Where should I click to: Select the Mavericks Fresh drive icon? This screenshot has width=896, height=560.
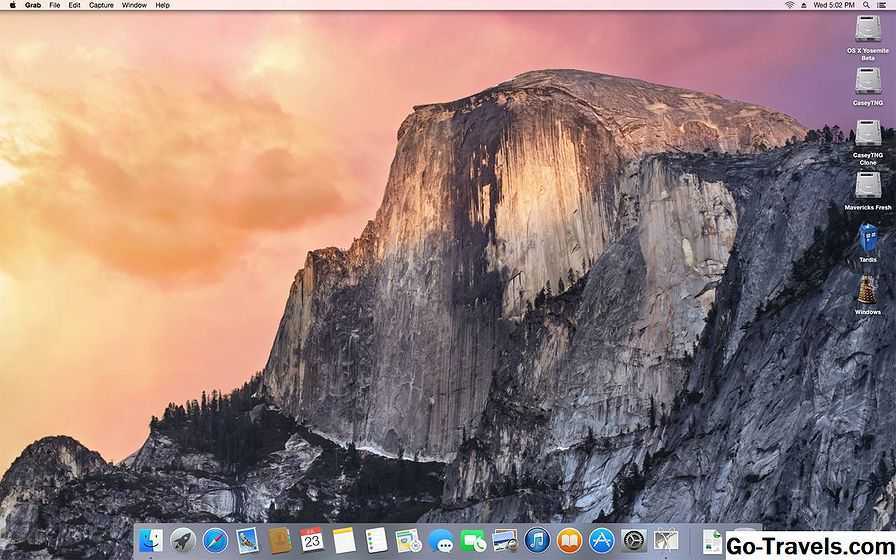tap(868, 186)
